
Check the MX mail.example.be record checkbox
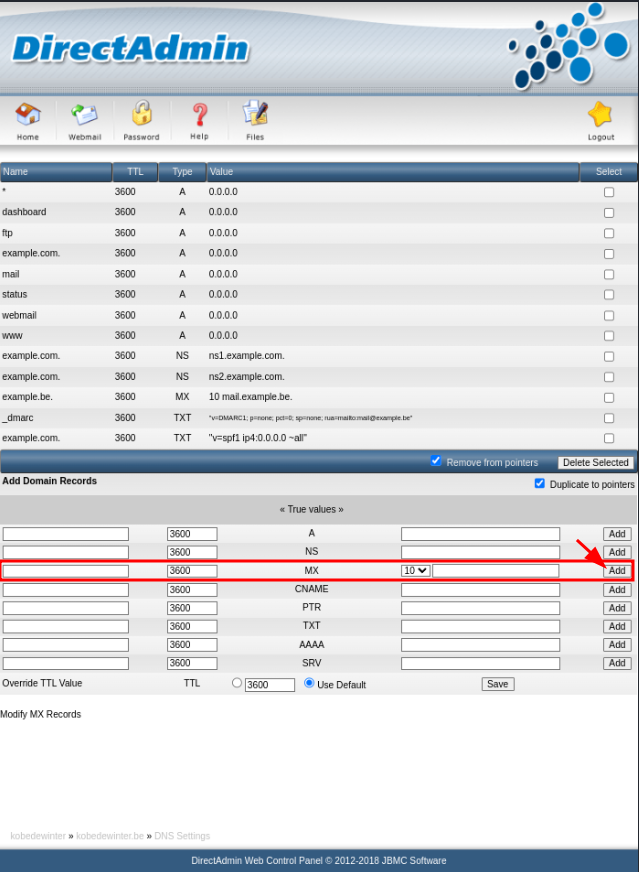point(609,398)
